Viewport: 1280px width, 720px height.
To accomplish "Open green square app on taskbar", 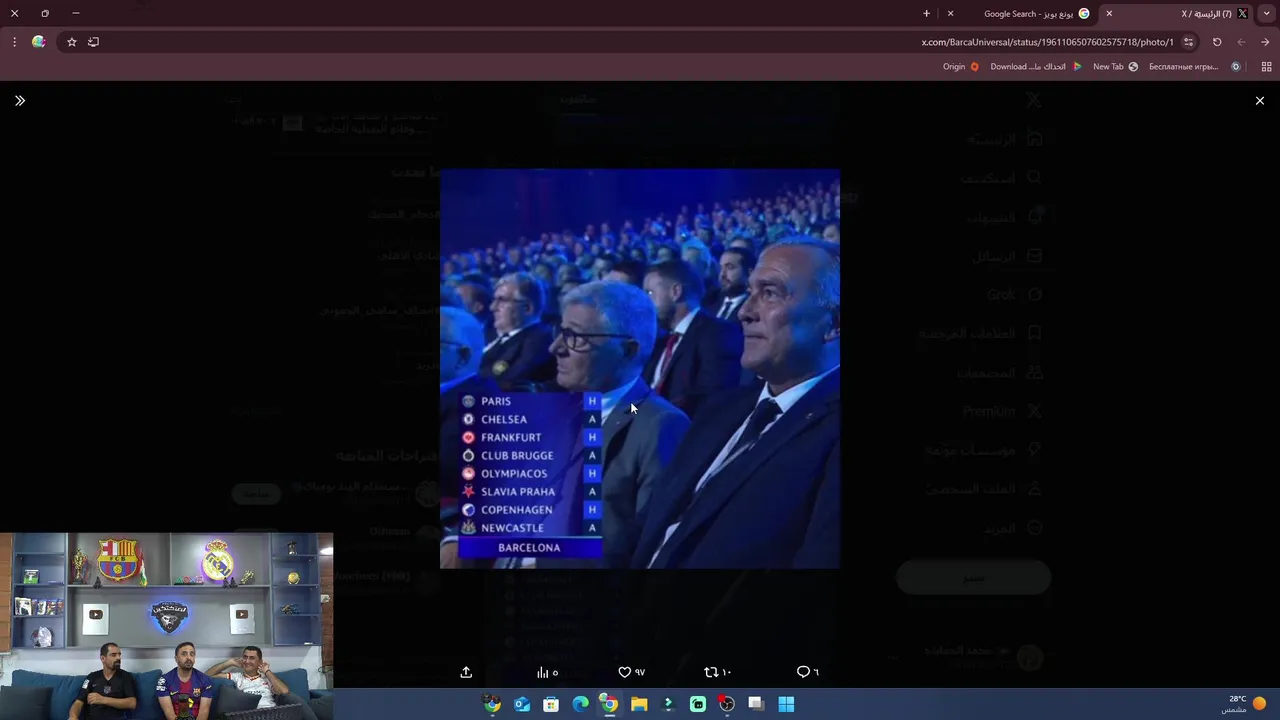I will [x=697, y=705].
